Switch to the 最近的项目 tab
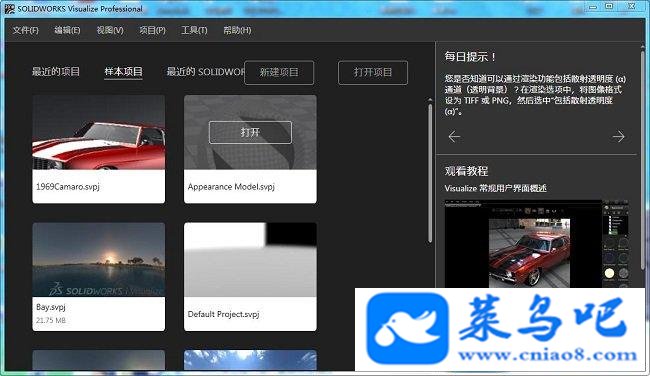 pyautogui.click(x=56, y=72)
